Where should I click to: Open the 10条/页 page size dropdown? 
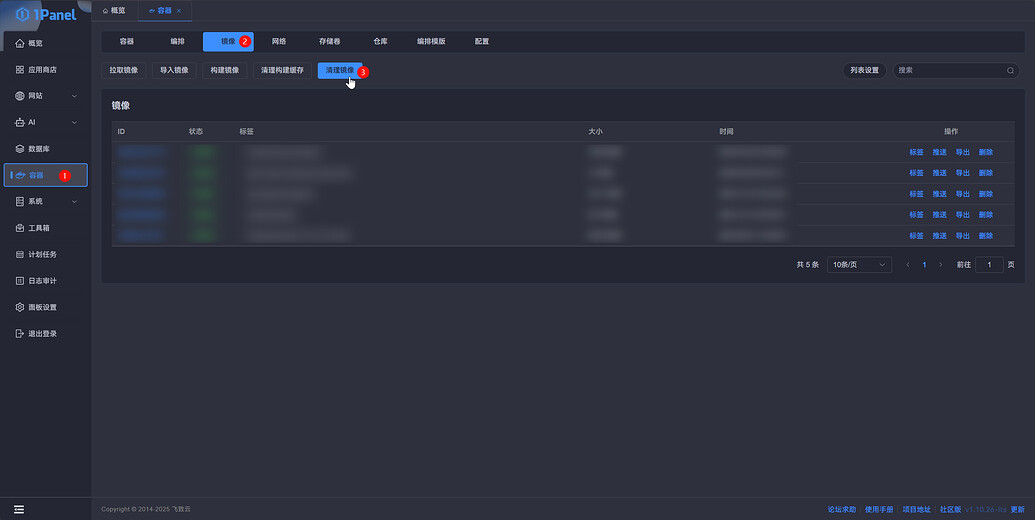pyautogui.click(x=859, y=265)
